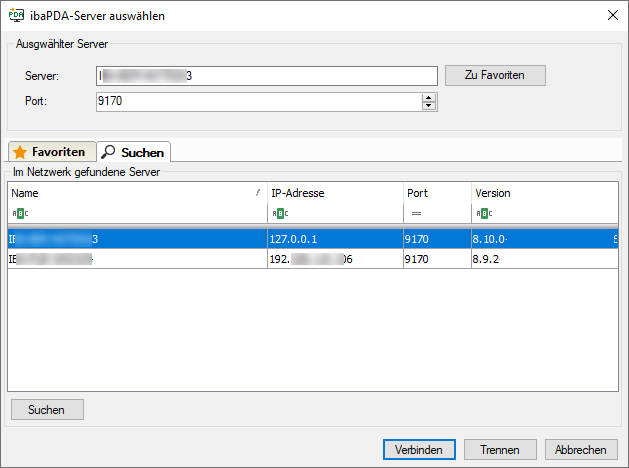Click the lower Suchen button below the list
This screenshot has height=468, width=629.
tap(47, 409)
